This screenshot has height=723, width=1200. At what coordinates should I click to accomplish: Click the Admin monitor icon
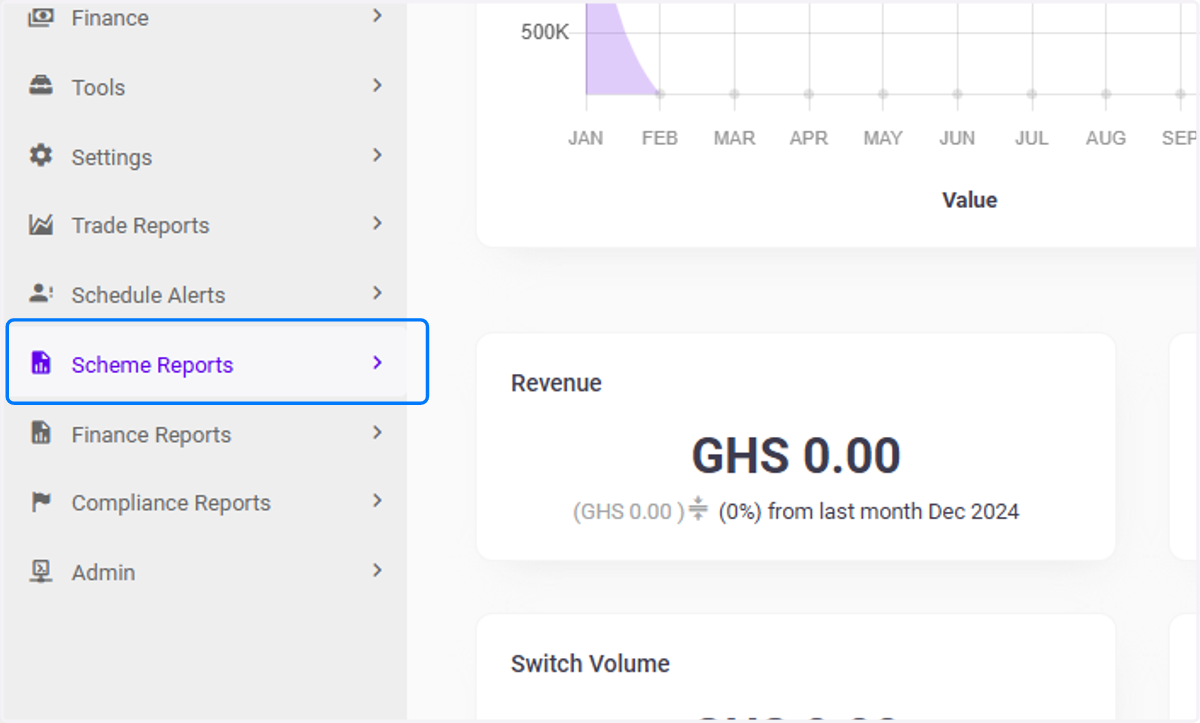pyautogui.click(x=41, y=571)
